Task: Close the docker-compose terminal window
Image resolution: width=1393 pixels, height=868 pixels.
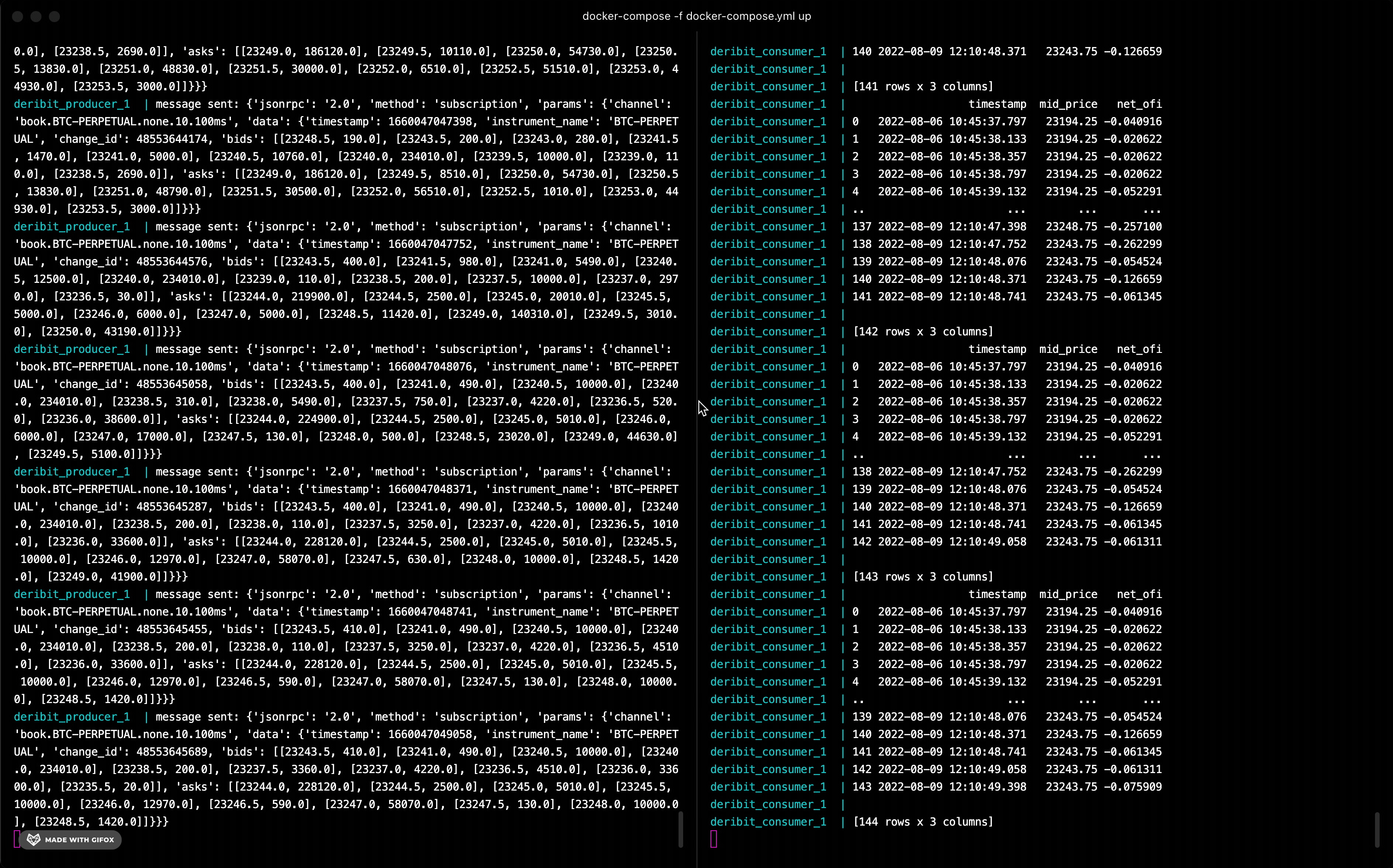Action: pyautogui.click(x=18, y=16)
